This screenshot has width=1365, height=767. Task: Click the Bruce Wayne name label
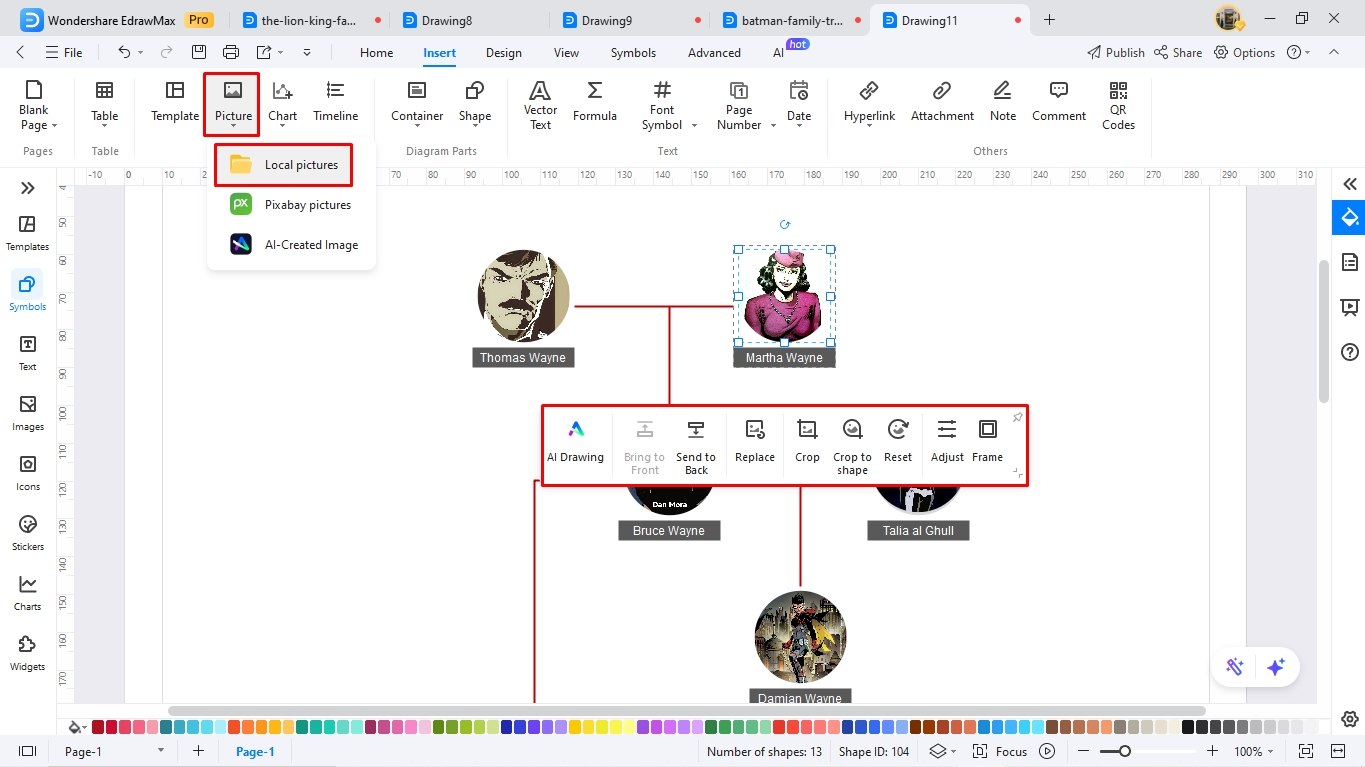point(669,531)
